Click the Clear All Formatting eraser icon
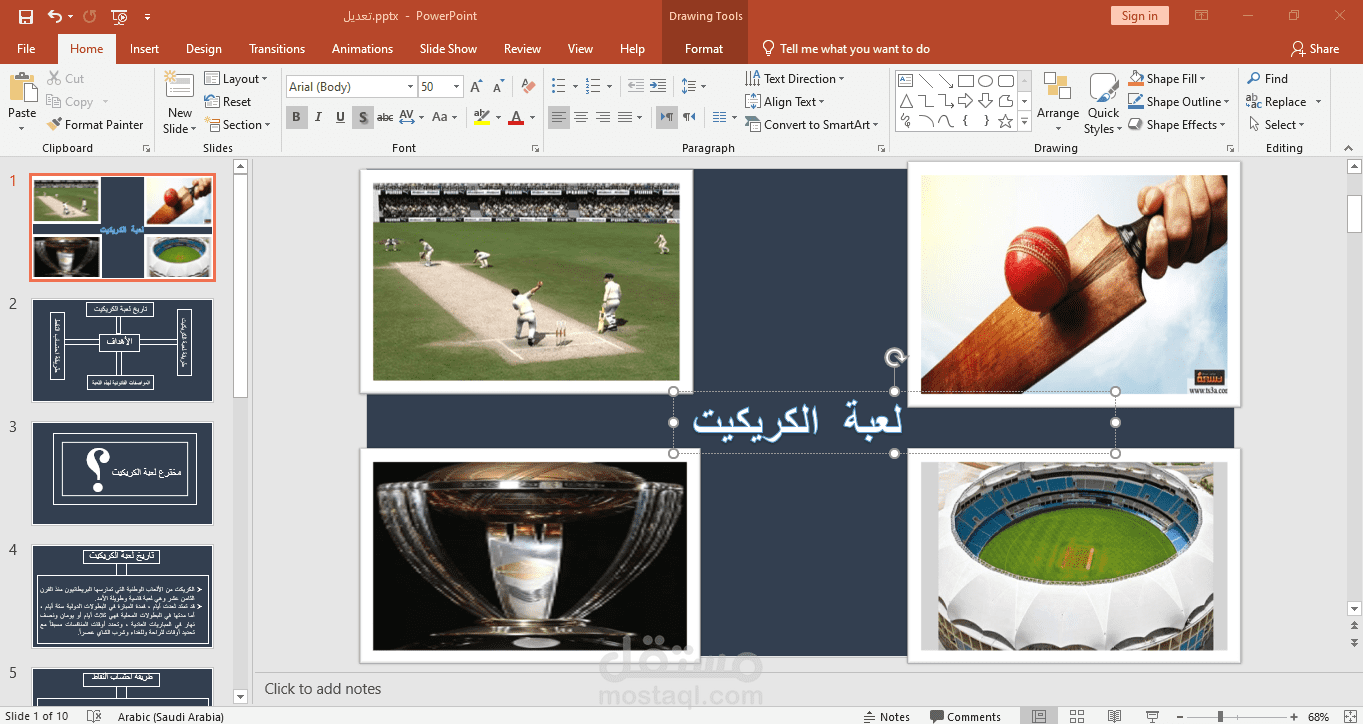This screenshot has width=1363, height=724. (x=528, y=87)
